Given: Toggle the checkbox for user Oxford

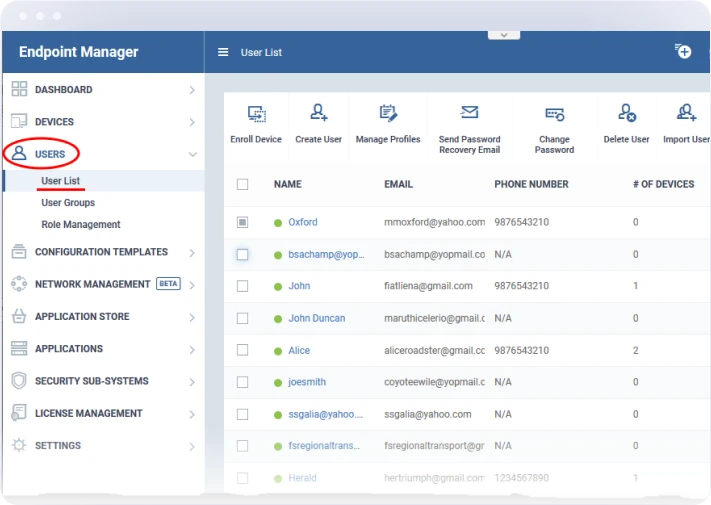Looking at the screenshot, I should 242,222.
